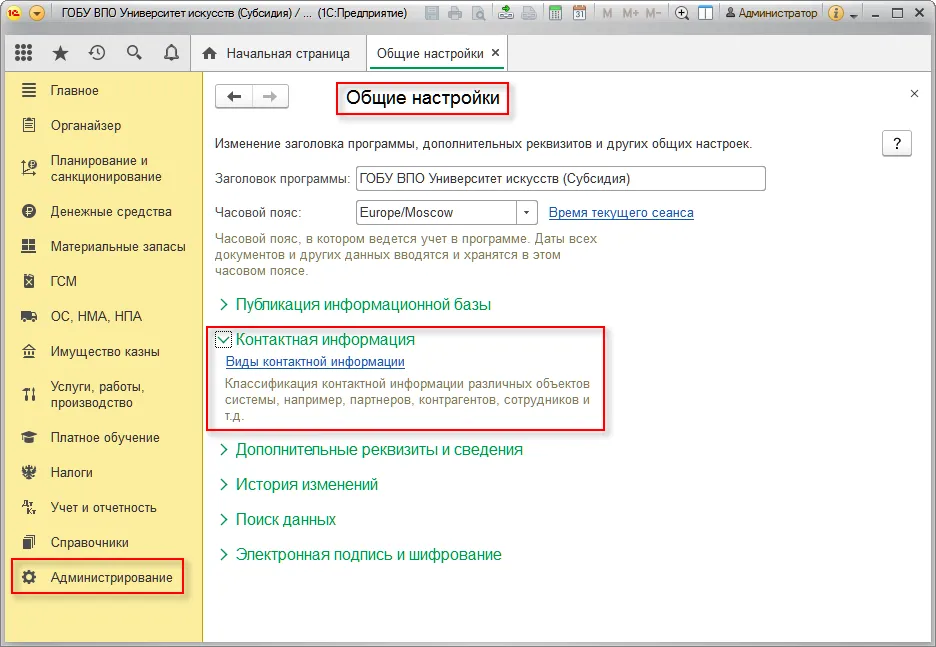
Task: Open the sections menu grid icon
Action: pyautogui.click(x=23, y=53)
